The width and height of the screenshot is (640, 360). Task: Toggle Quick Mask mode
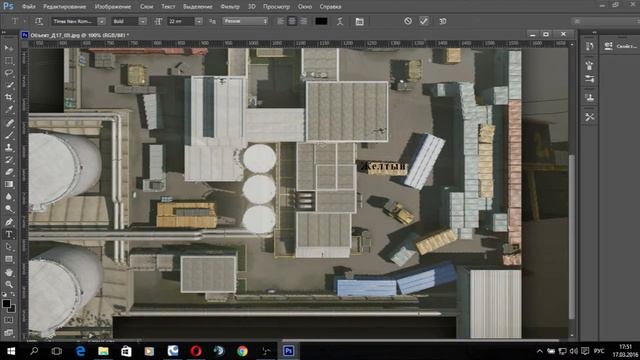click(x=9, y=320)
